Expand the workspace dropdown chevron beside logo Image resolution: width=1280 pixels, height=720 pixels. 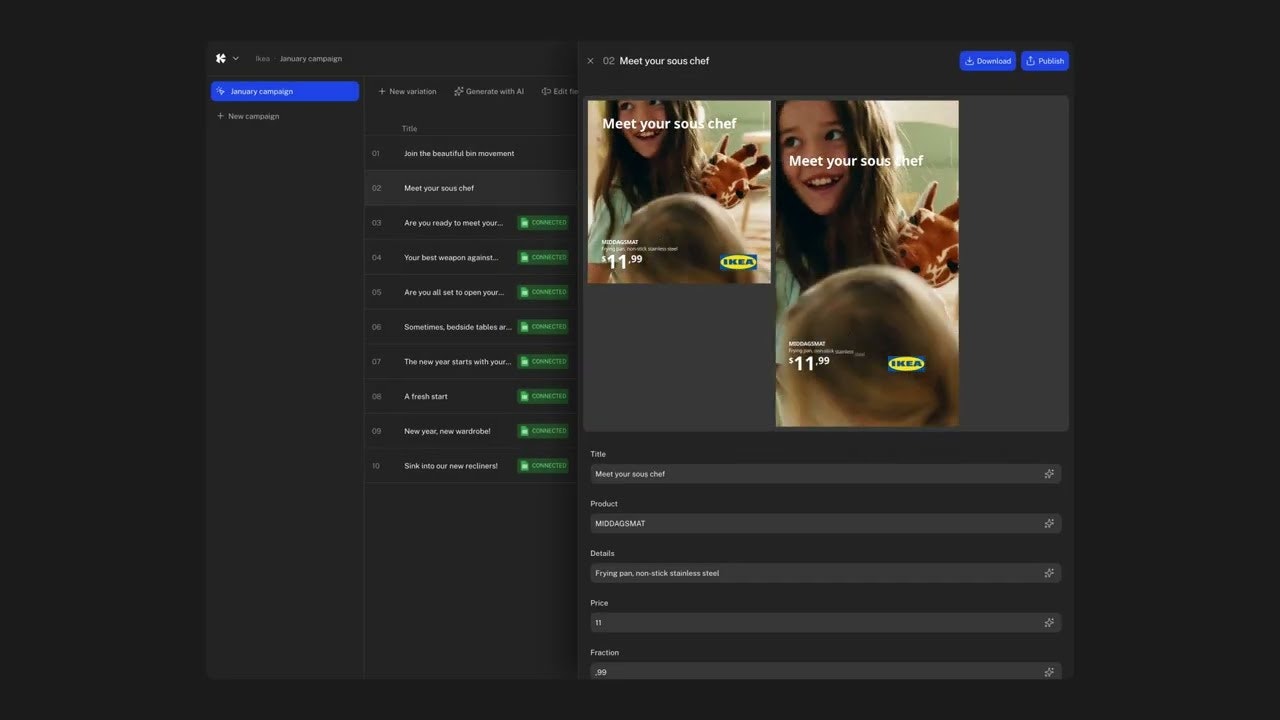[x=236, y=58]
